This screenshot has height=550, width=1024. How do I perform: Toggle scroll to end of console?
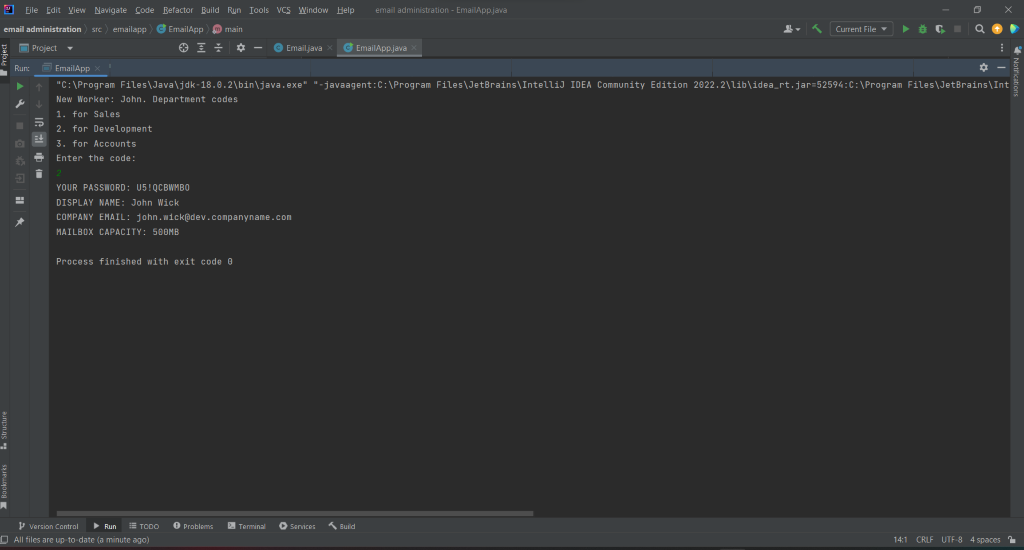tap(39, 138)
